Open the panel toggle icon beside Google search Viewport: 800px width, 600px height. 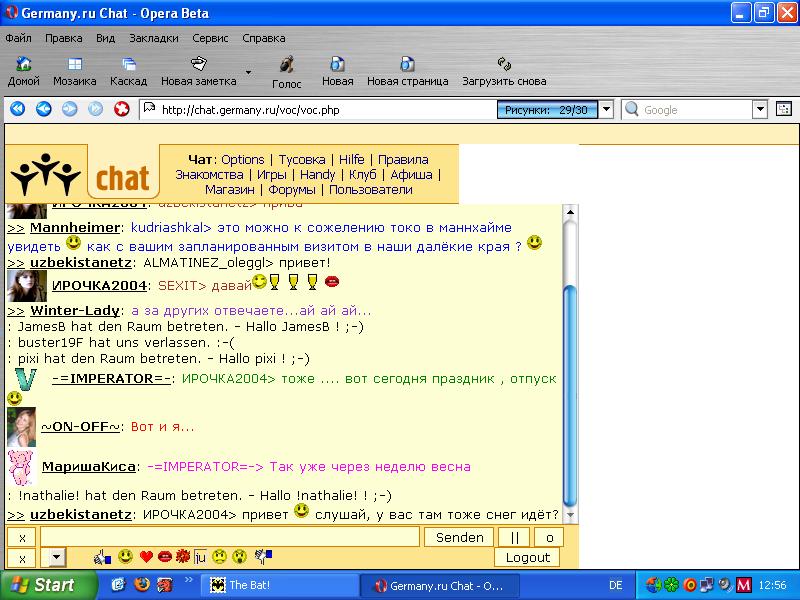point(784,109)
